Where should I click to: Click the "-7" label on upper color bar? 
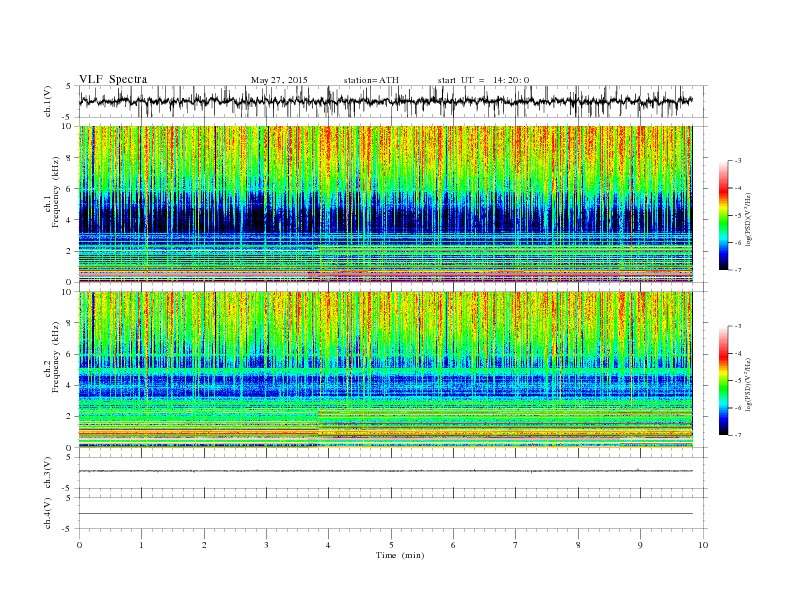737,270
